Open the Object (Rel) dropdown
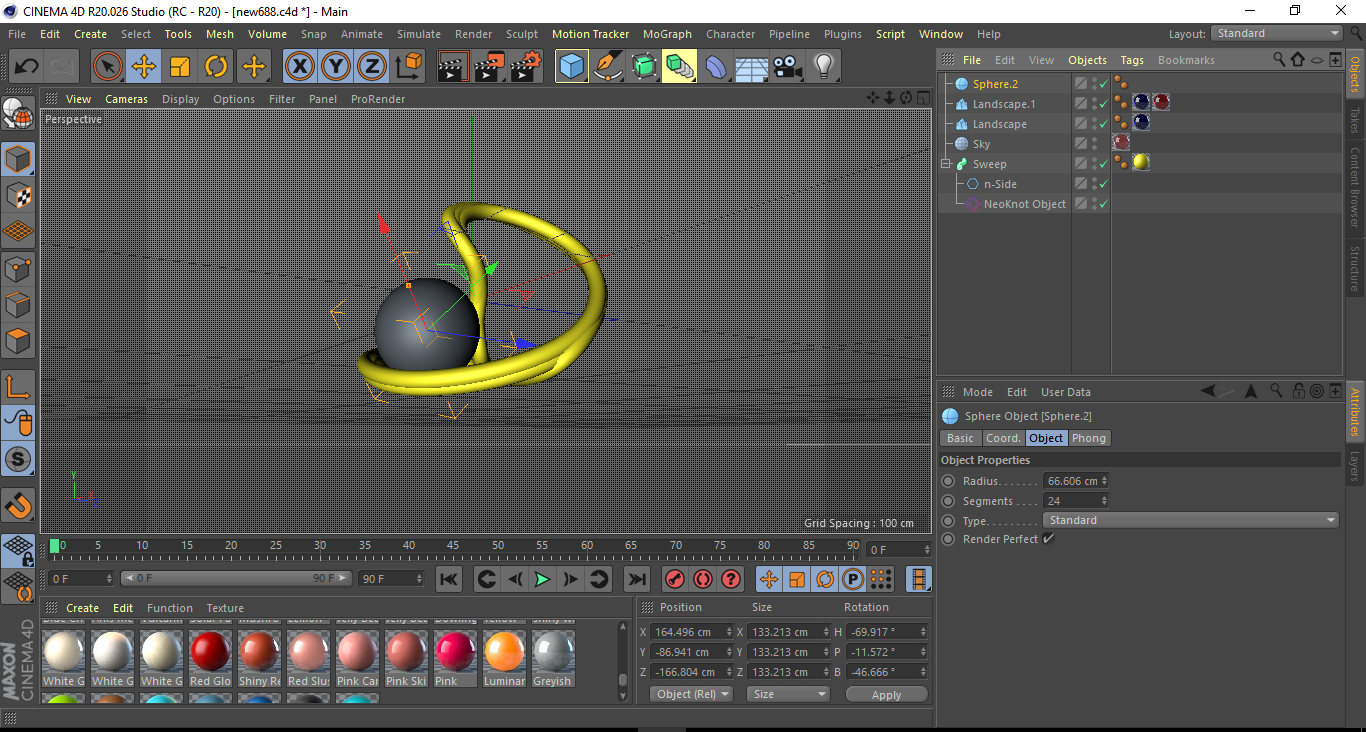Viewport: 1366px width, 732px height. pyautogui.click(x=691, y=694)
